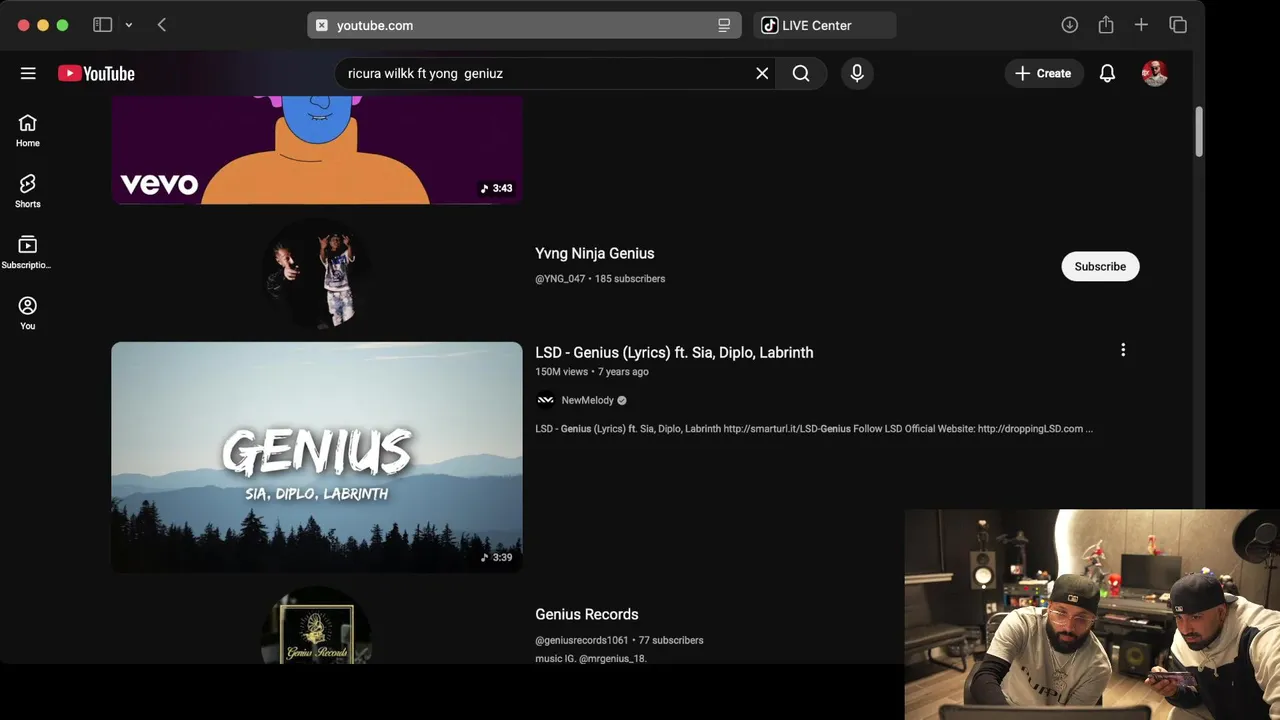Go to the YouTube logo home link

tap(96, 73)
